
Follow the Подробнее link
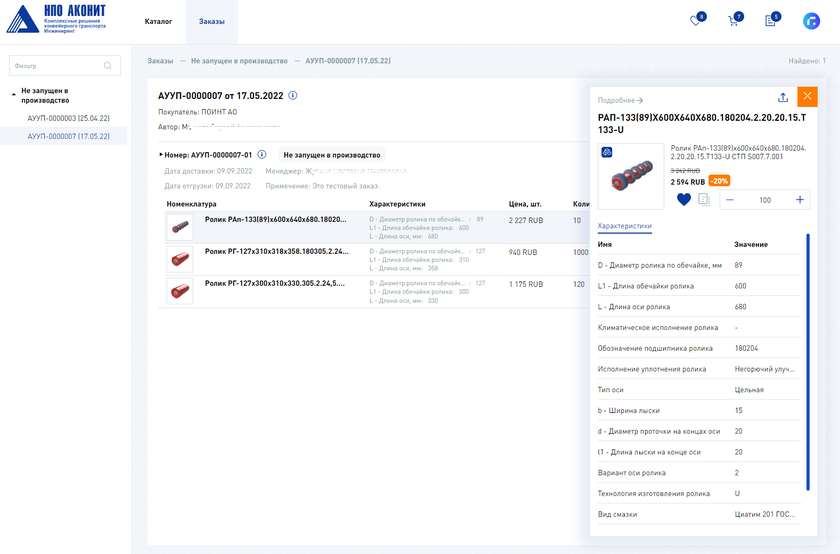[x=620, y=101]
